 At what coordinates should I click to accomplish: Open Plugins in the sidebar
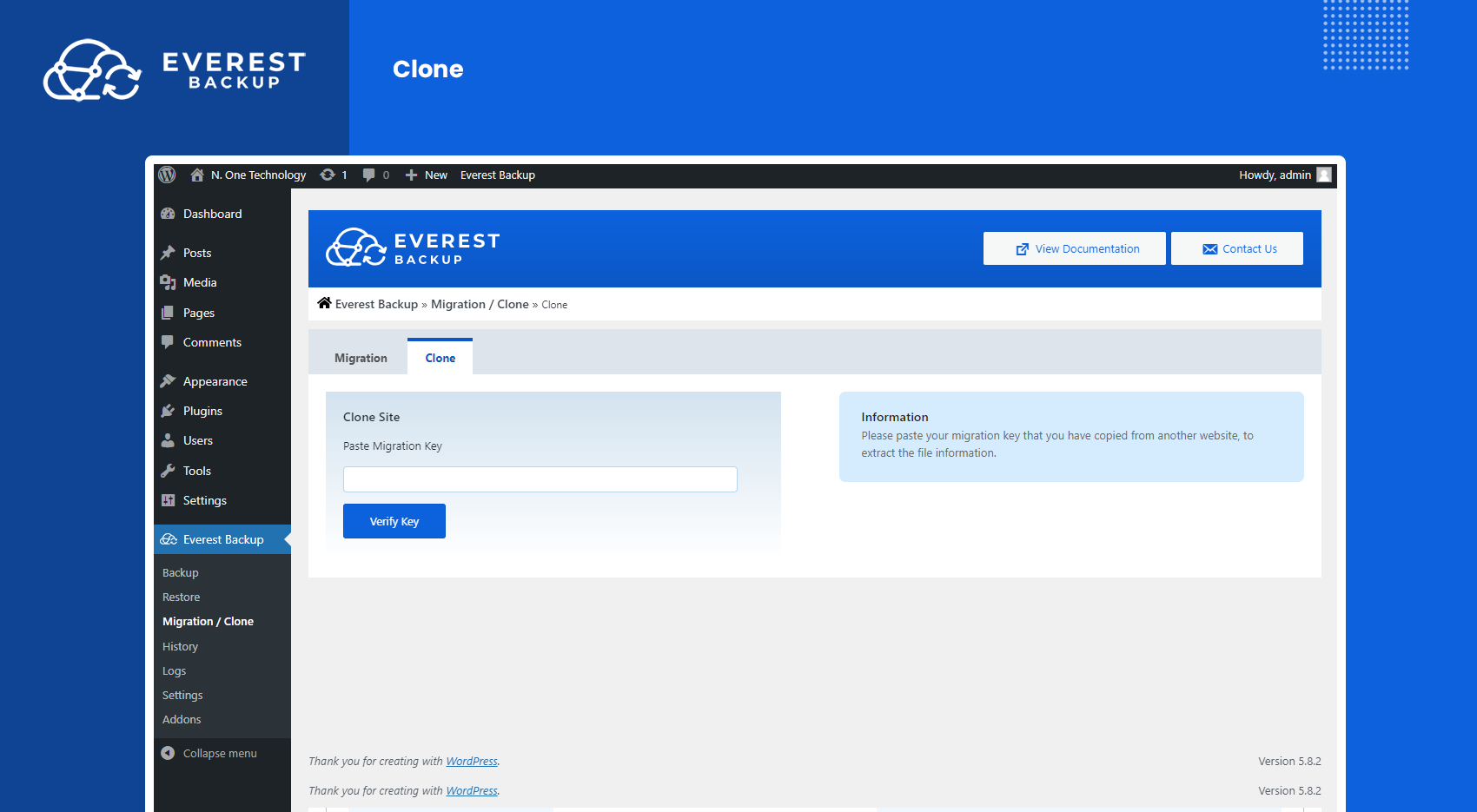pyautogui.click(x=202, y=411)
